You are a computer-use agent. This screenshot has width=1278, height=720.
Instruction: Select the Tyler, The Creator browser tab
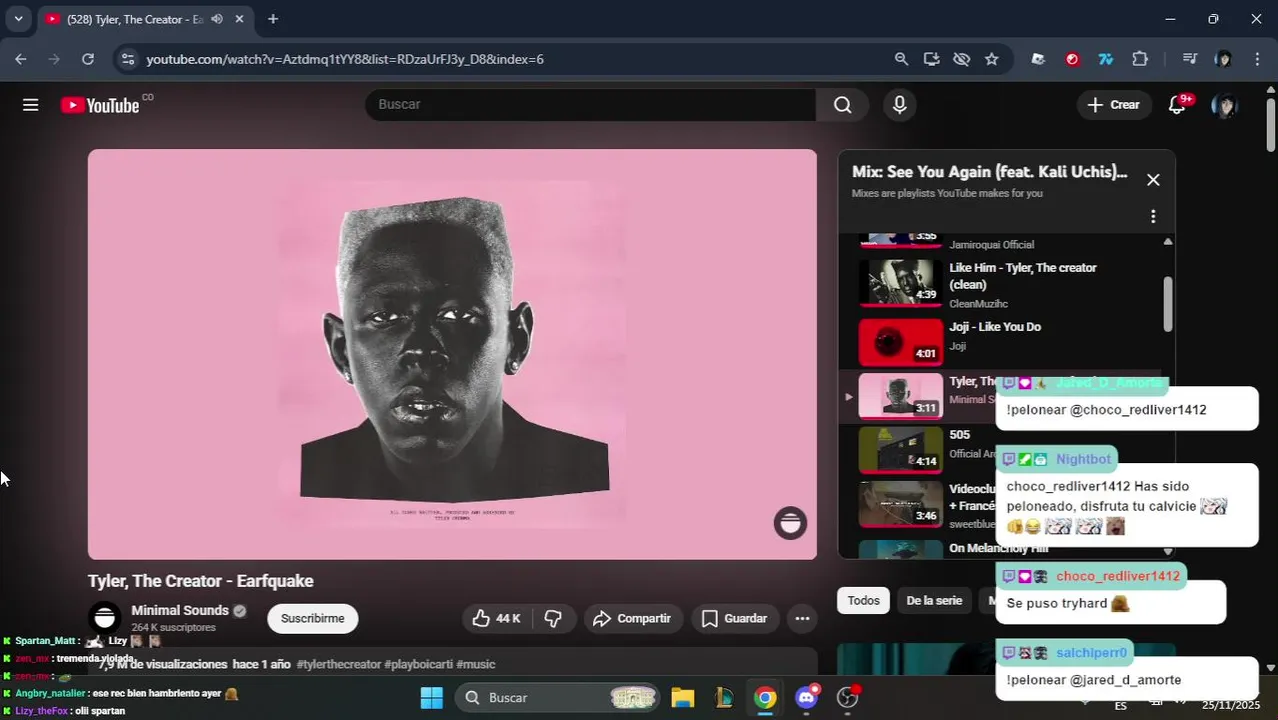pyautogui.click(x=145, y=19)
